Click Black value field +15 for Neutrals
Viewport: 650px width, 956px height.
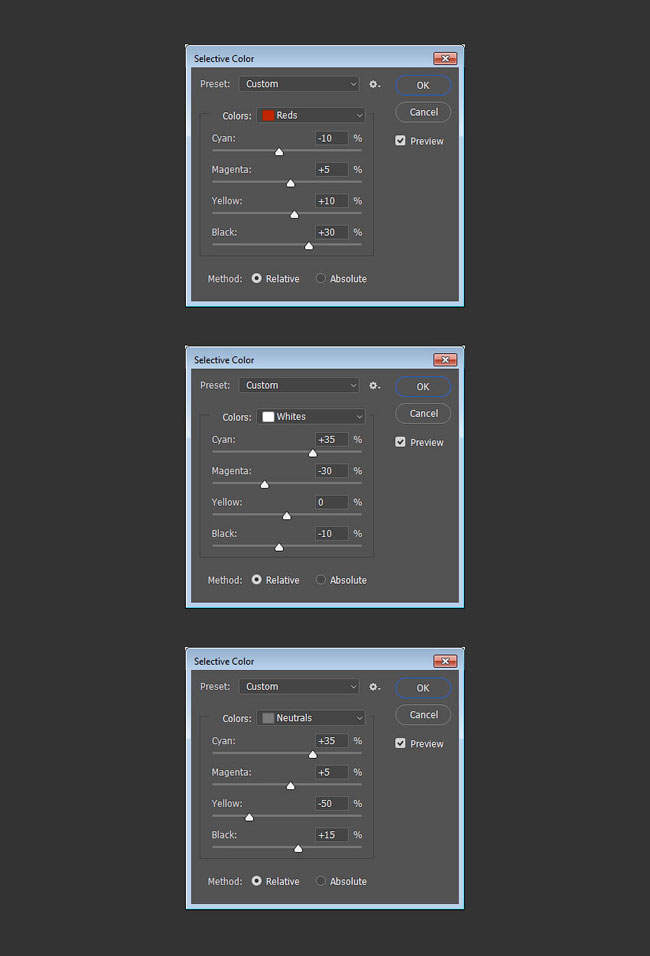click(332, 835)
